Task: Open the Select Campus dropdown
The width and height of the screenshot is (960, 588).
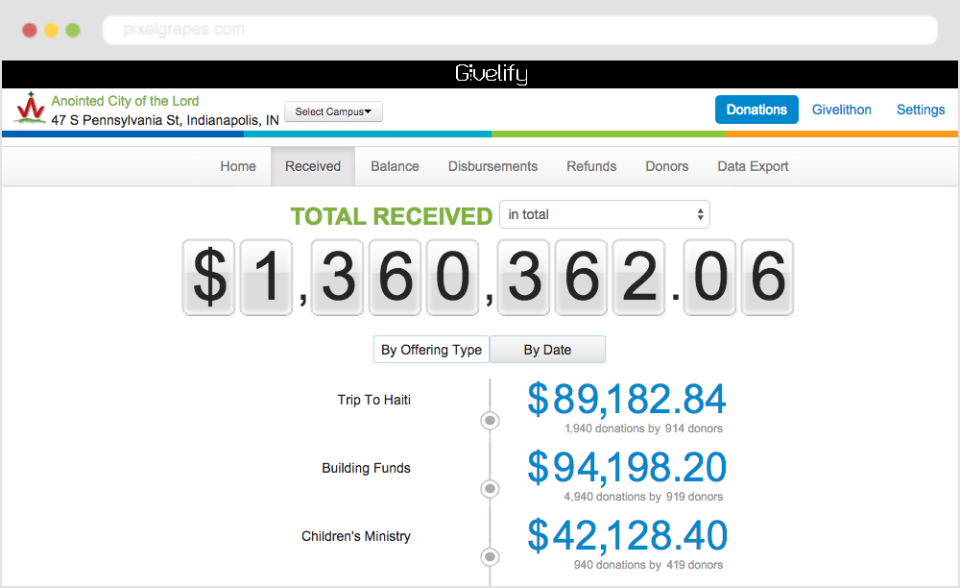Action: pyautogui.click(x=333, y=111)
